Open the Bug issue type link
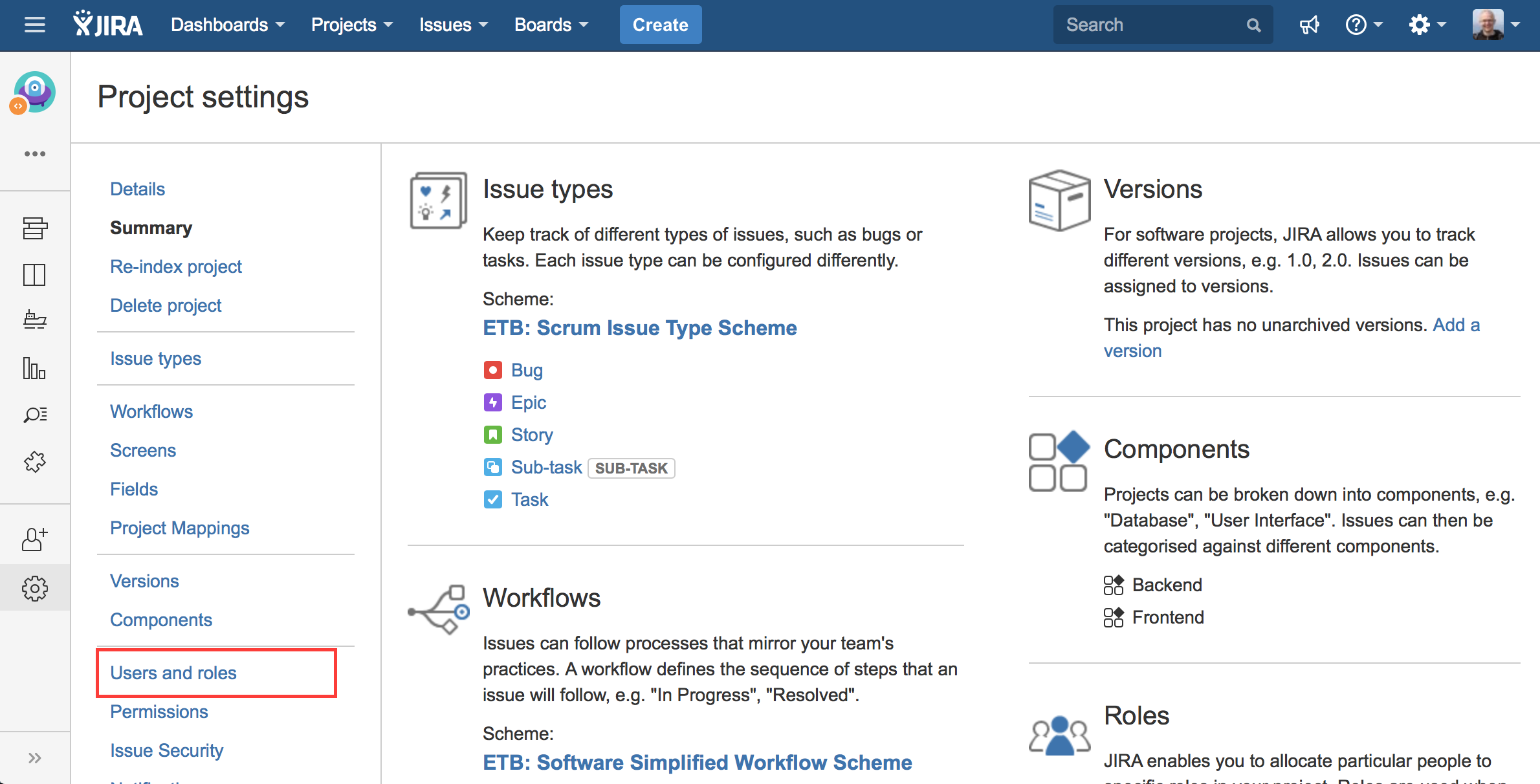Image resolution: width=1540 pixels, height=784 pixels. coord(527,370)
